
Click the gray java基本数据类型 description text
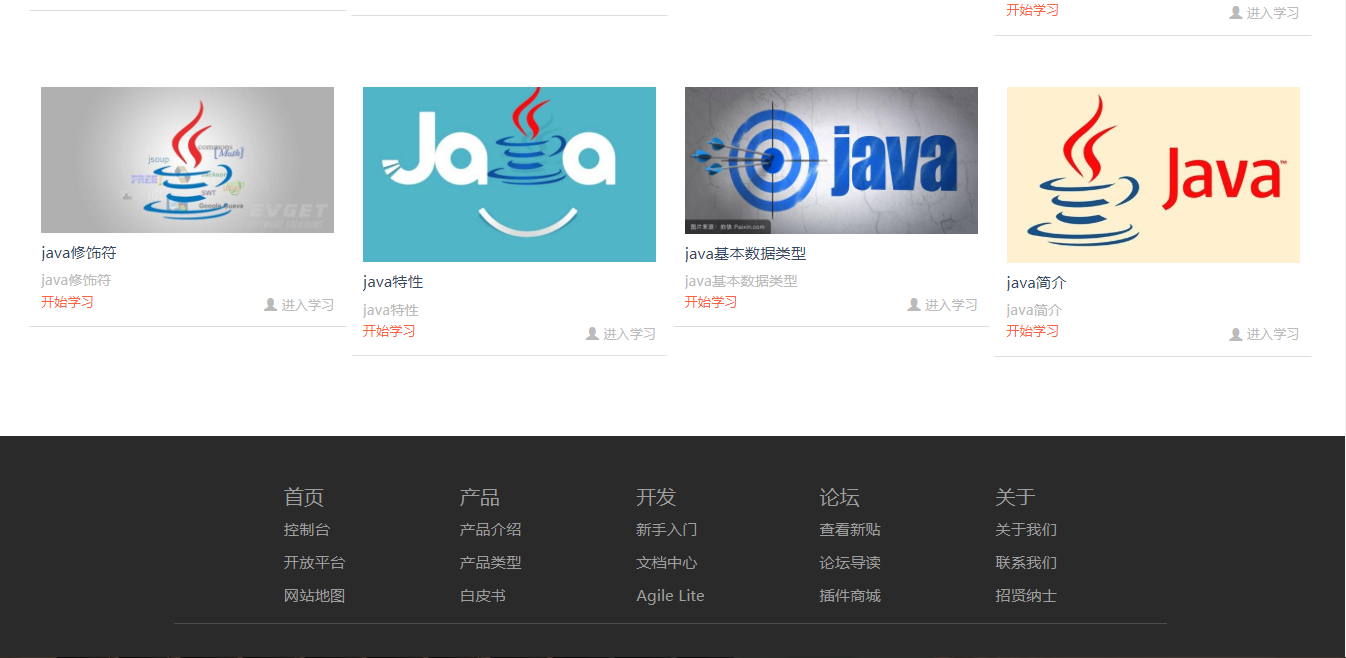coord(741,281)
